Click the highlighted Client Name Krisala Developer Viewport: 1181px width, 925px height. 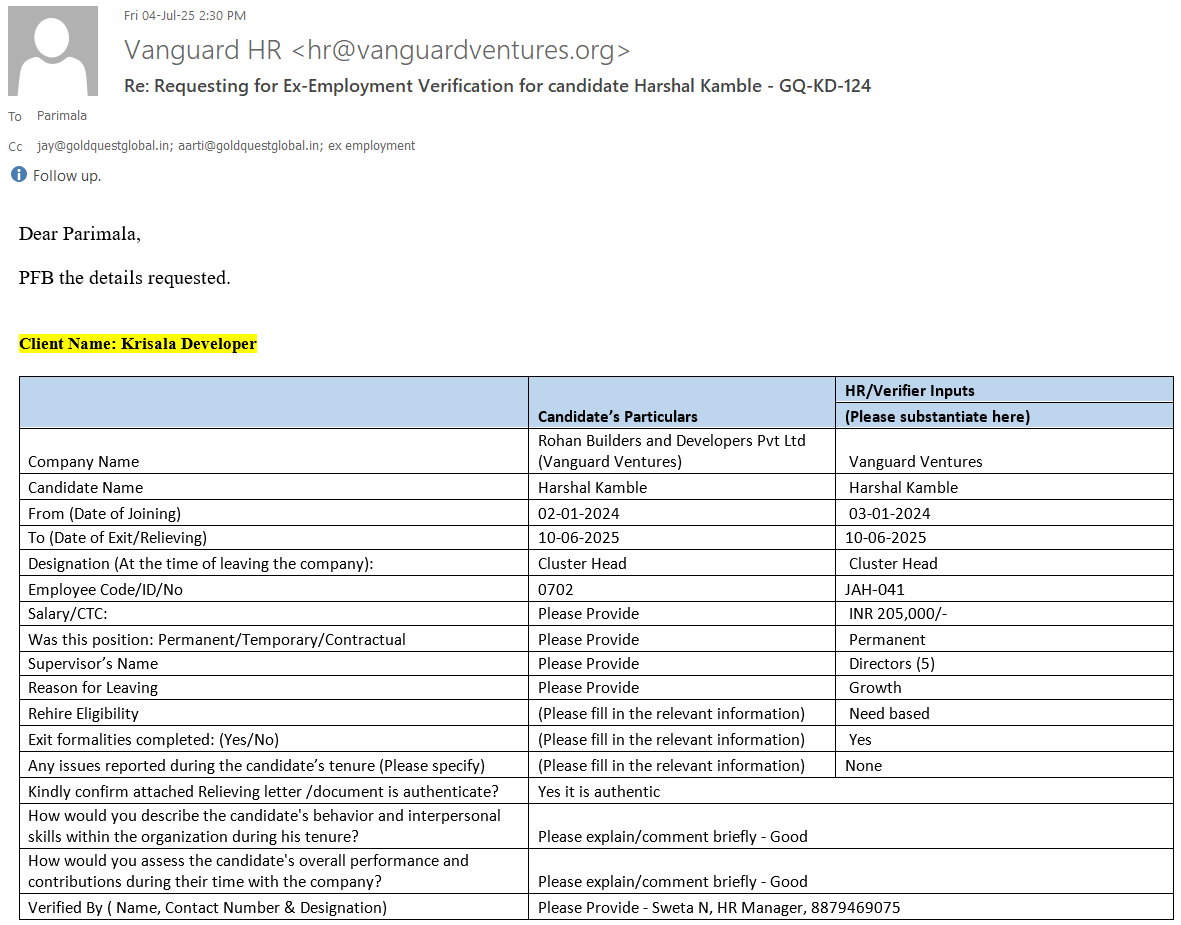[x=138, y=344]
